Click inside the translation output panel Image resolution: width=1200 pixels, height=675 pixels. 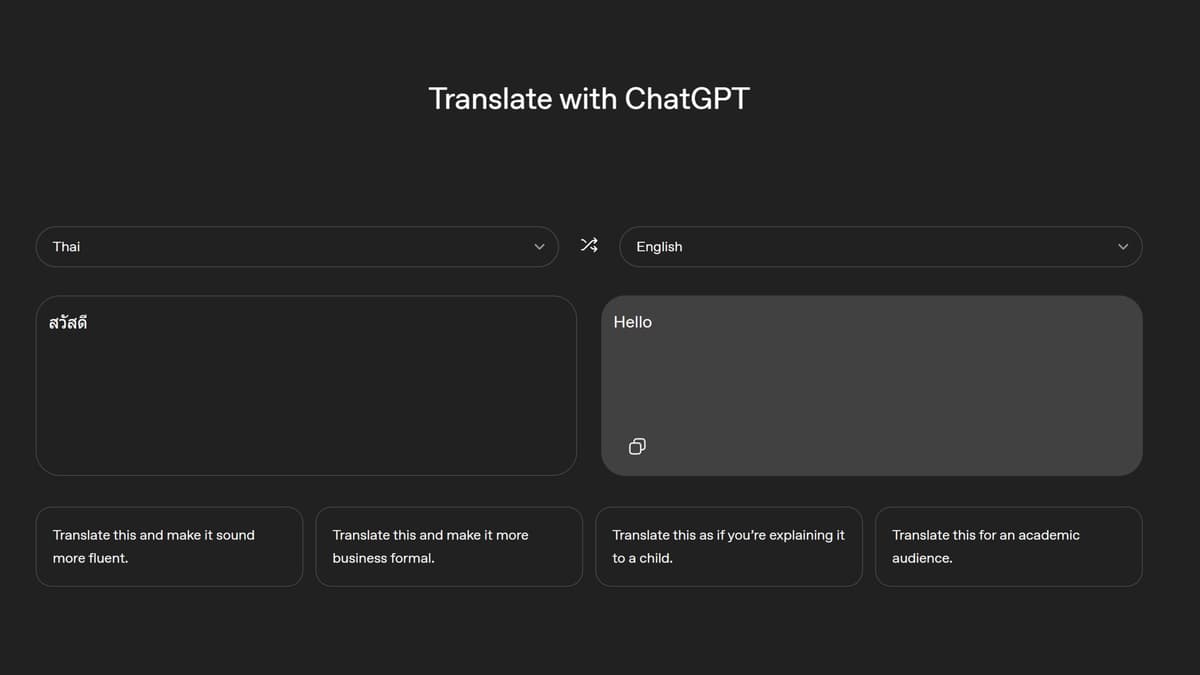pos(871,385)
